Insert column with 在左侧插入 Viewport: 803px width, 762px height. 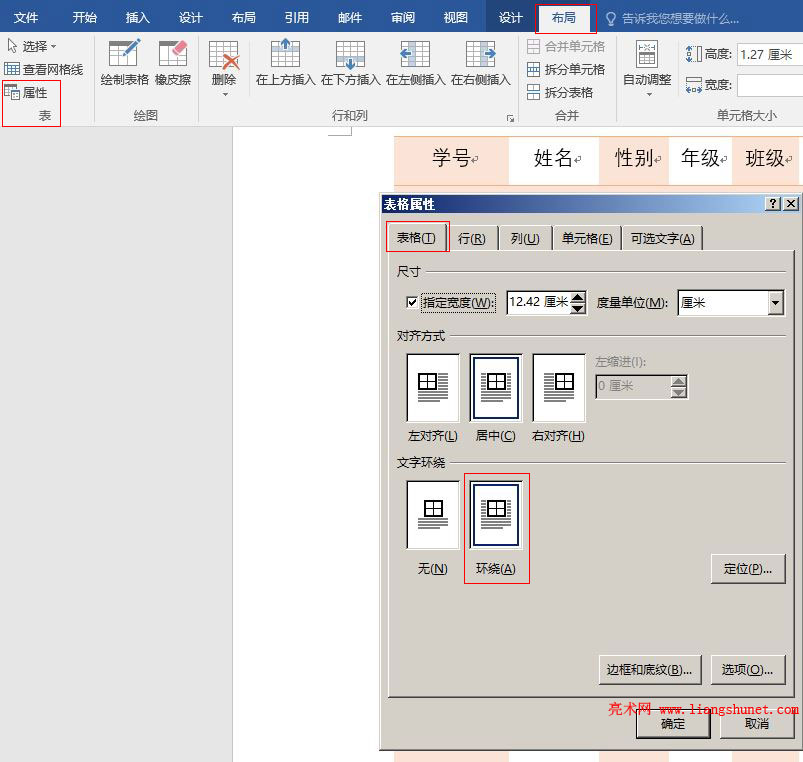click(x=415, y=62)
